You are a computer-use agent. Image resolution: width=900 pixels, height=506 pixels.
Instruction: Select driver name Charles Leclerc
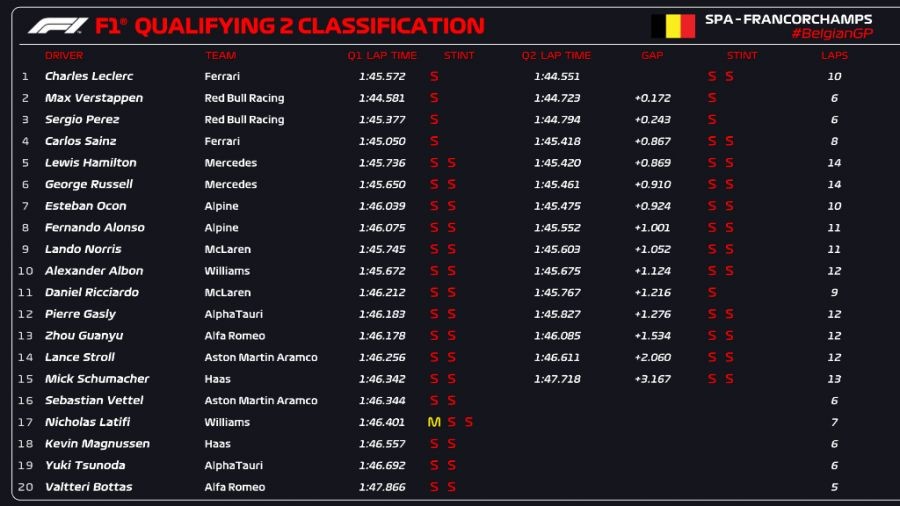coord(89,76)
